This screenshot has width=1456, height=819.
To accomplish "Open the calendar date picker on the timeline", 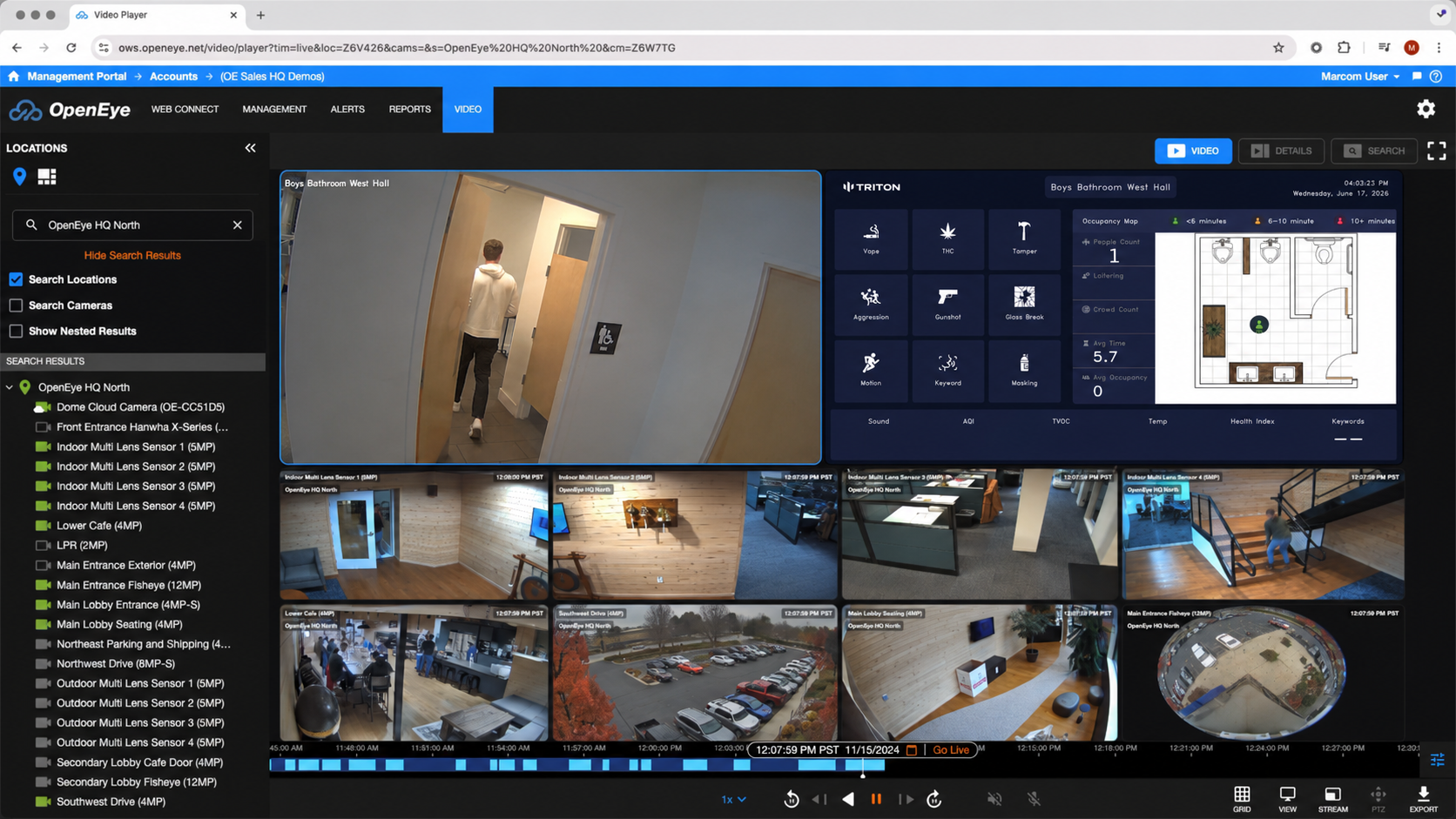I will pyautogui.click(x=912, y=750).
